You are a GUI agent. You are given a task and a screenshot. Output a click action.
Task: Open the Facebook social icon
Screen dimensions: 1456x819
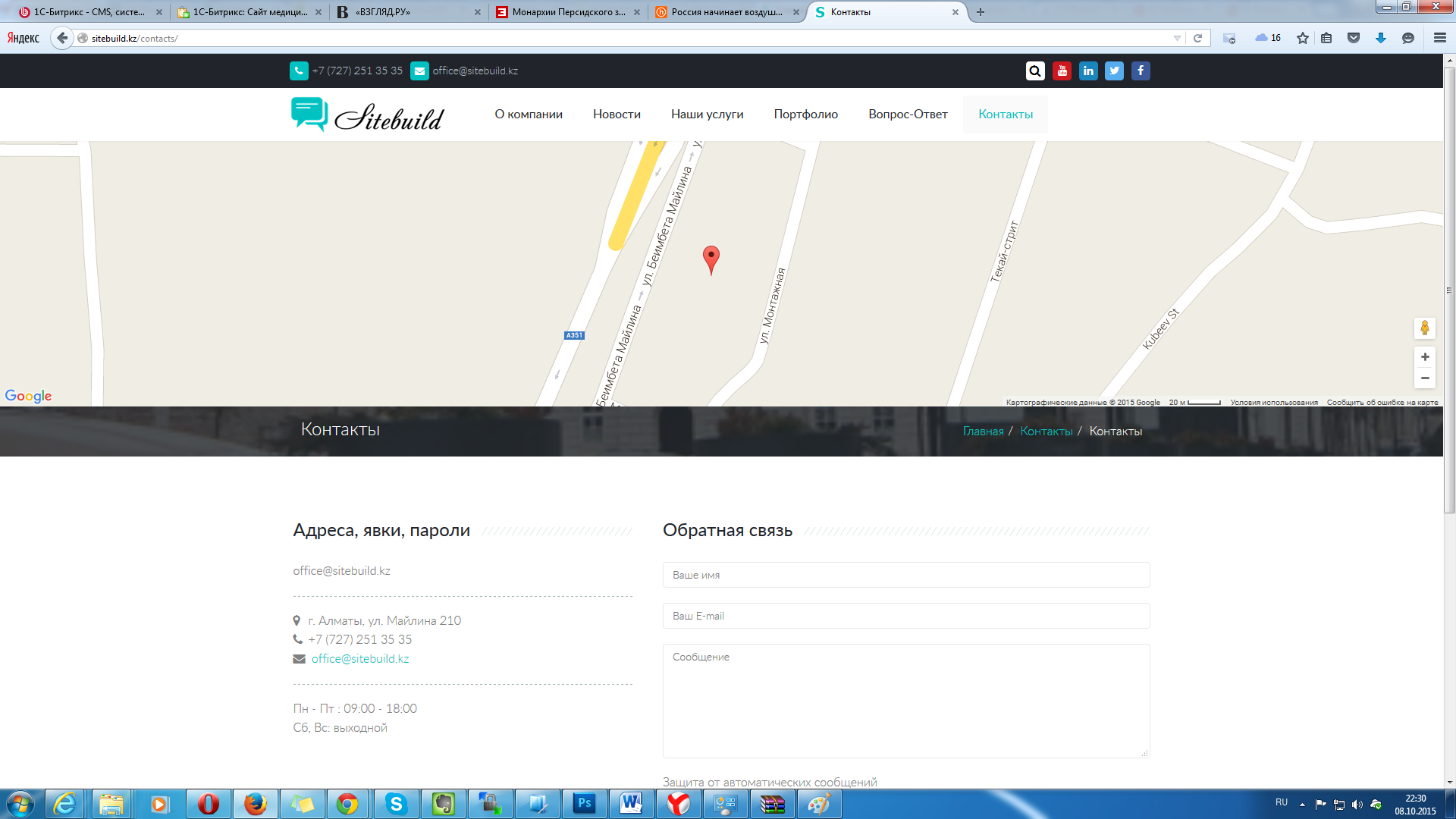point(1141,71)
